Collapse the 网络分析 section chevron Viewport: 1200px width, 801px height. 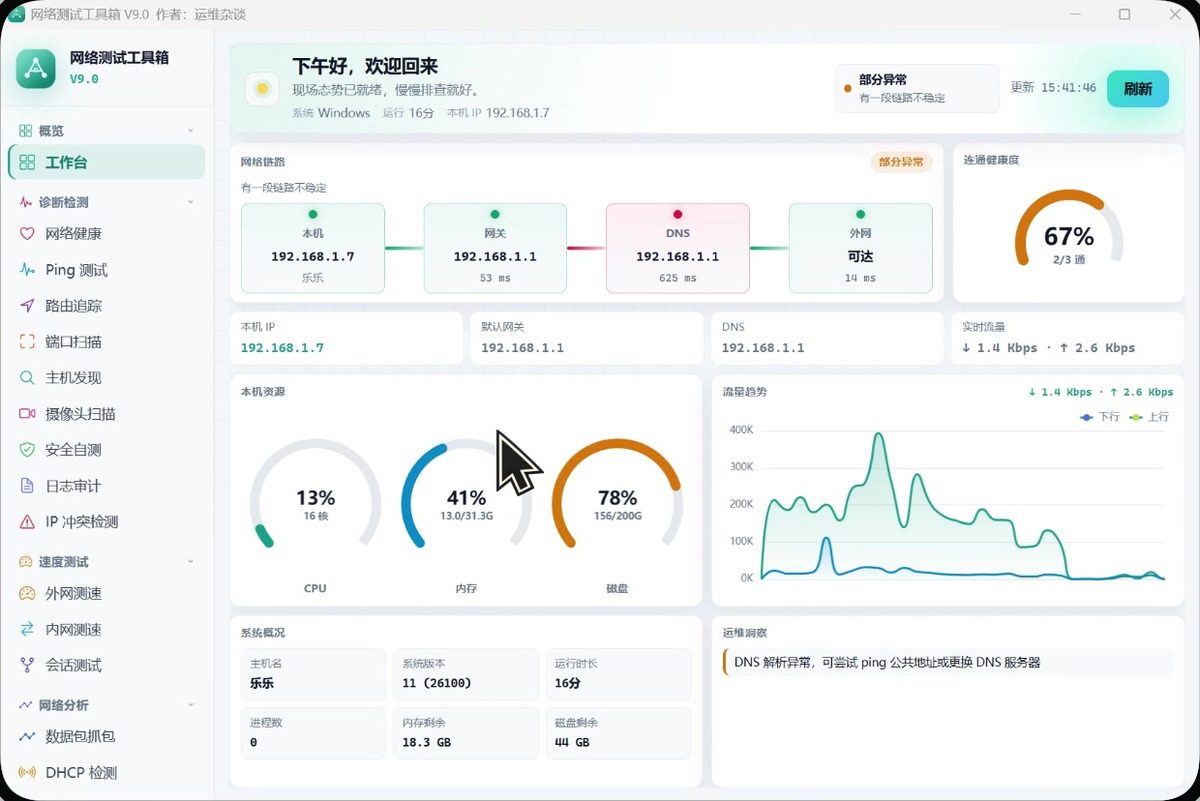(191, 705)
